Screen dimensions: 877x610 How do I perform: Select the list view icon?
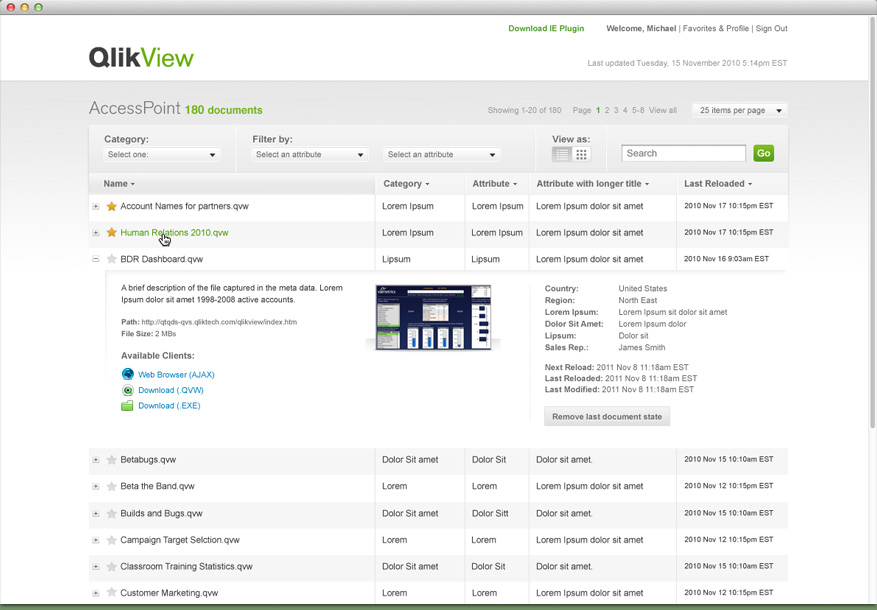pos(561,154)
